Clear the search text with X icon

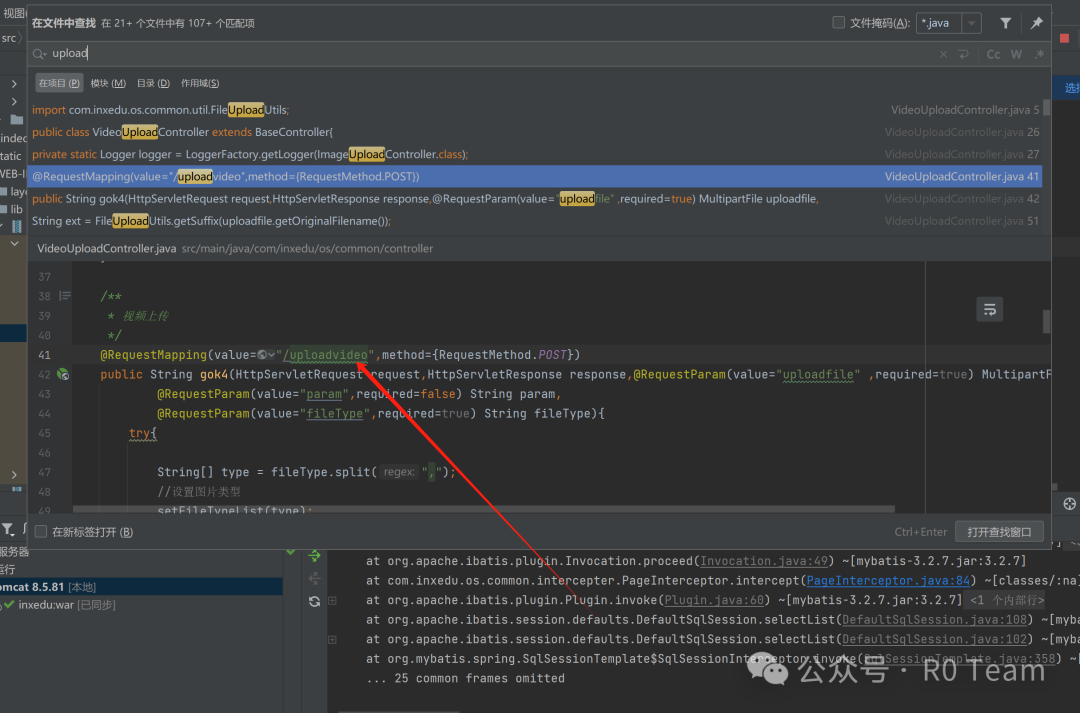coord(943,54)
